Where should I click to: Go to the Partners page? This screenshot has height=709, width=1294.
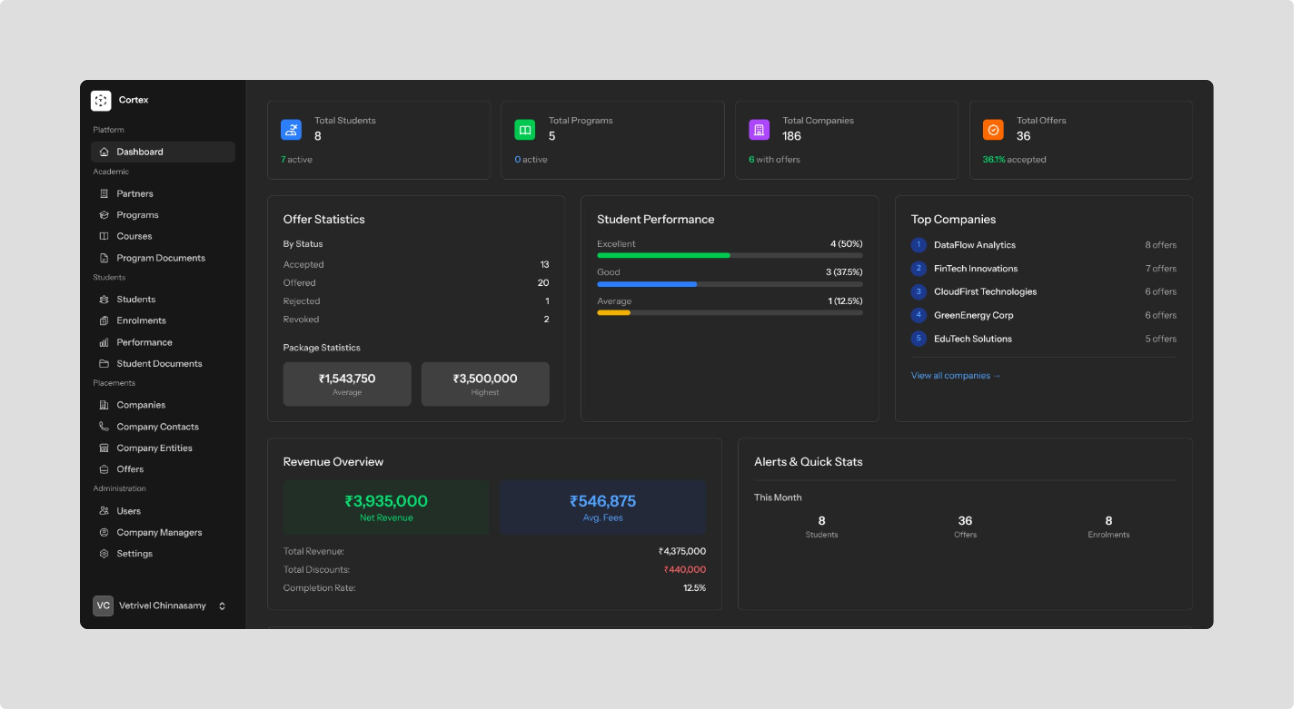coord(134,194)
